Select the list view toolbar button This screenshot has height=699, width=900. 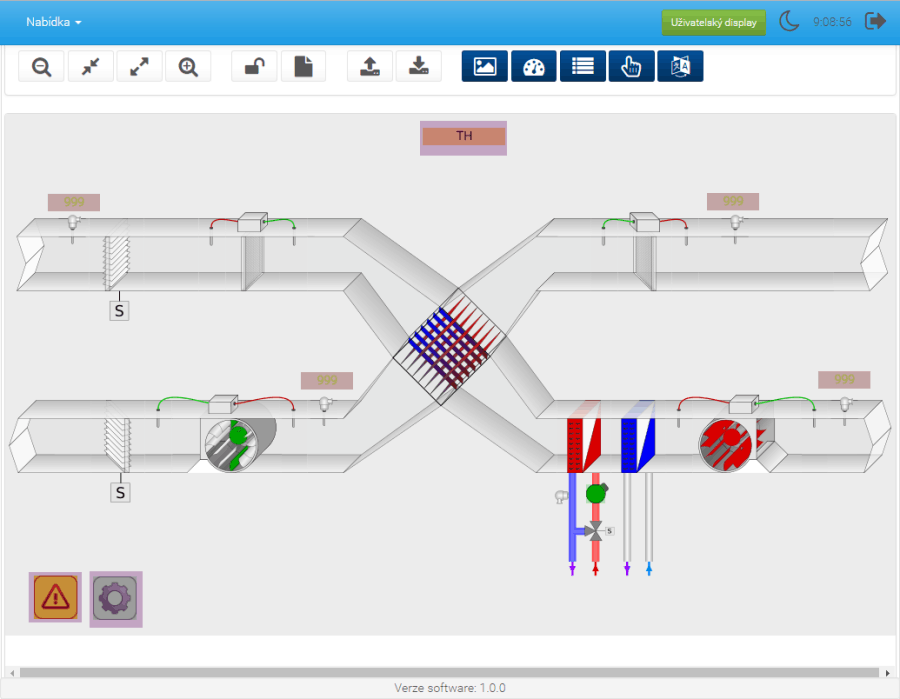583,67
